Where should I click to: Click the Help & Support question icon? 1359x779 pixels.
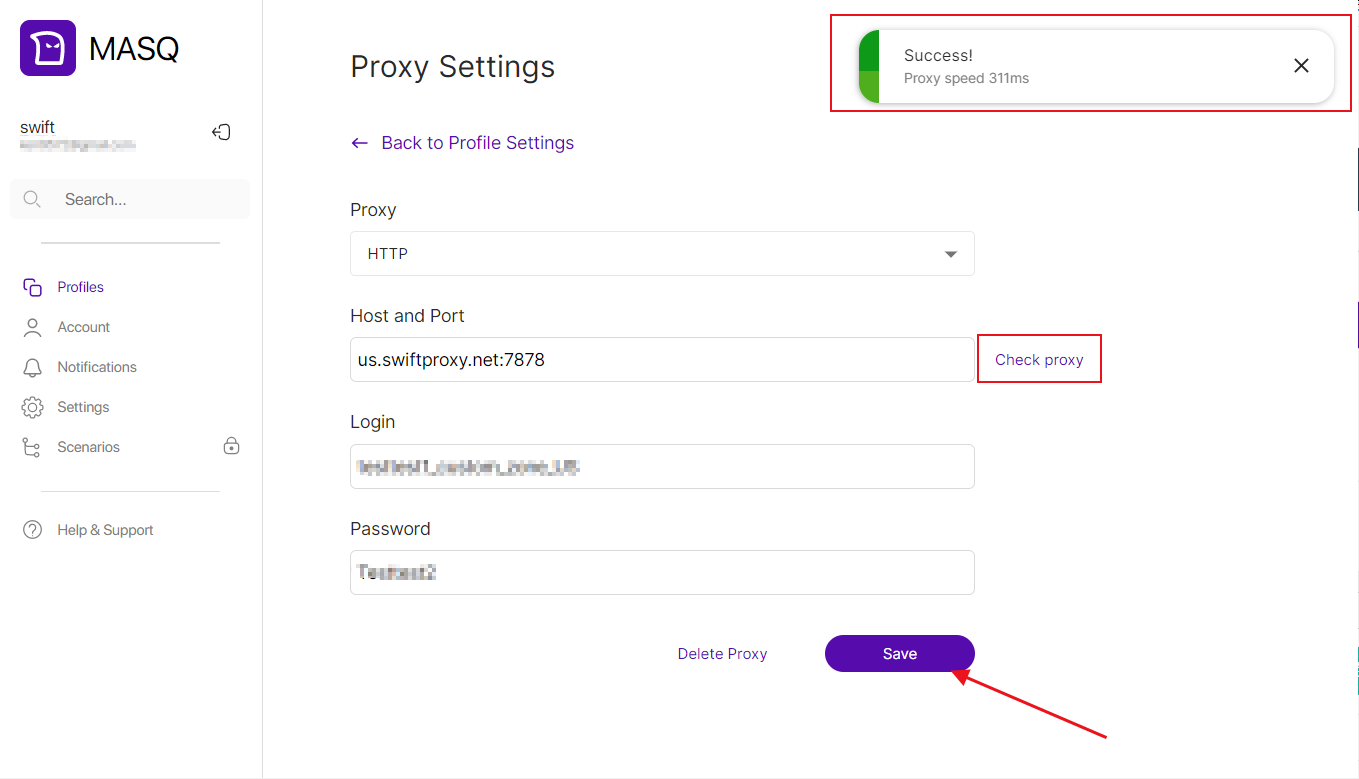tap(32, 530)
